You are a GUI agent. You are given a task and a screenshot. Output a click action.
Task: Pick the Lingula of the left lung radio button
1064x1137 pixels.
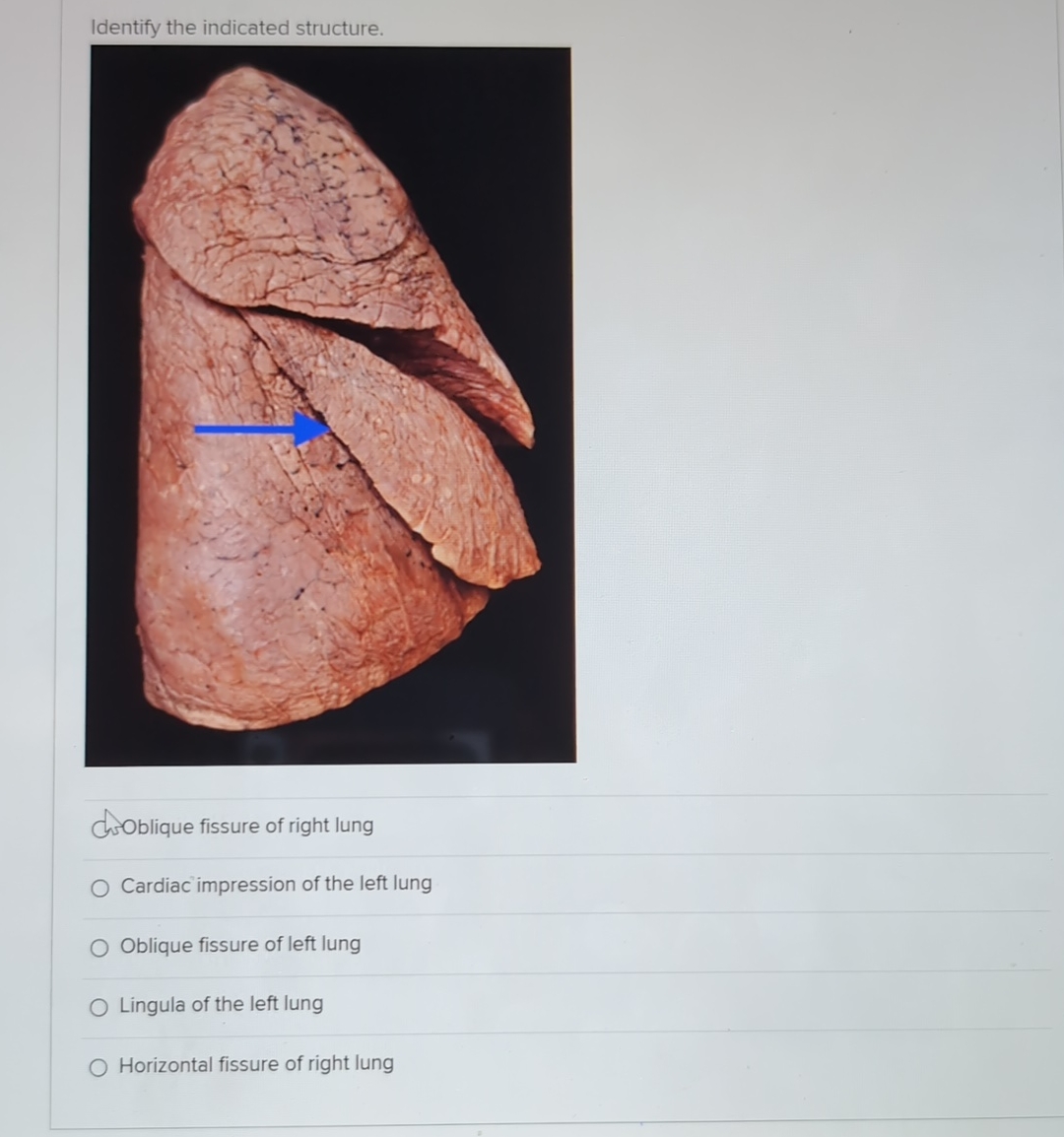point(99,1007)
